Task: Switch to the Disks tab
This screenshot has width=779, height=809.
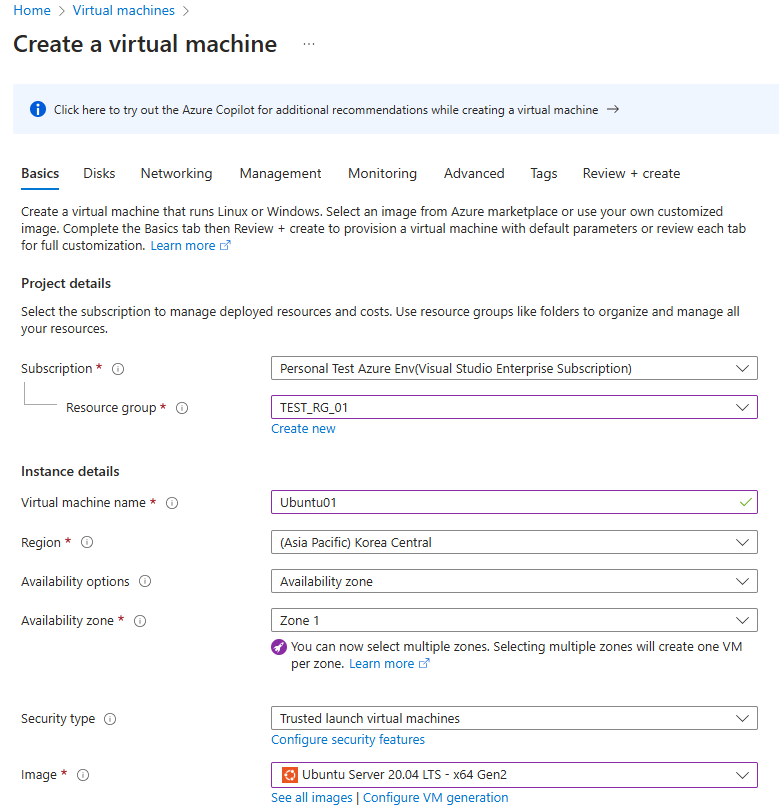Action: [99, 174]
